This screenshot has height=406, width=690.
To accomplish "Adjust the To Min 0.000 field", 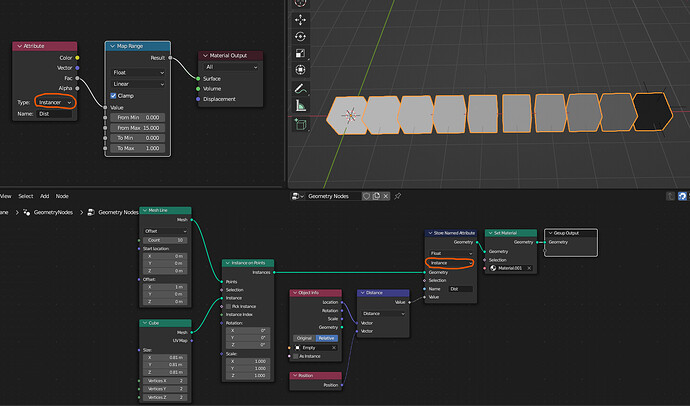I will point(138,138).
